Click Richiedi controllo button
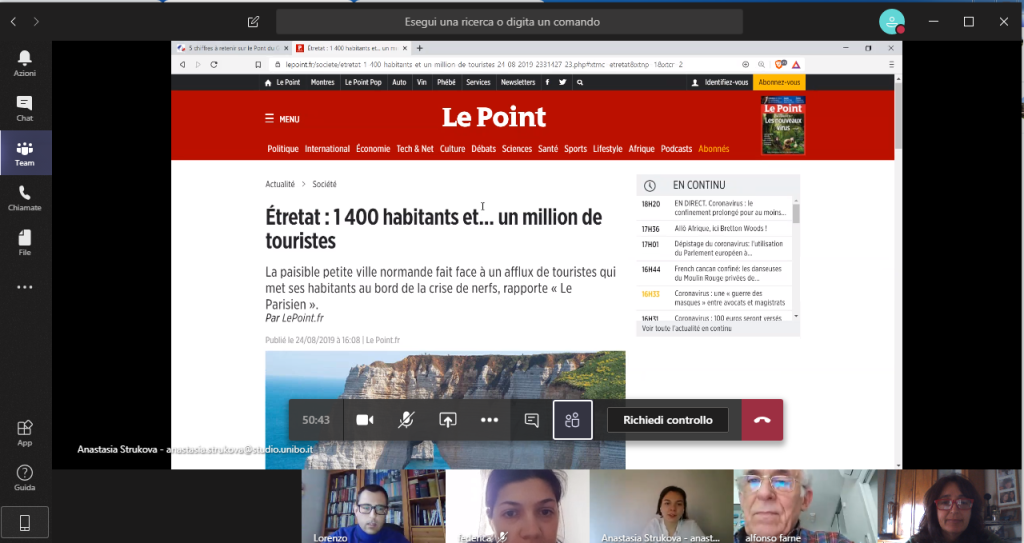Screen dimensions: 1024x543 click(x=667, y=420)
